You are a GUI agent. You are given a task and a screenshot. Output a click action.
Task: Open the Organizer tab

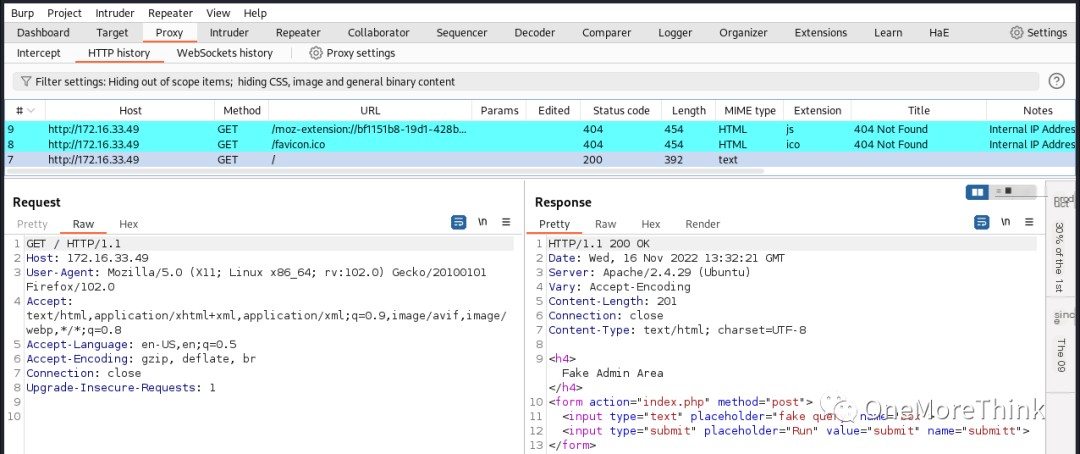tap(743, 32)
